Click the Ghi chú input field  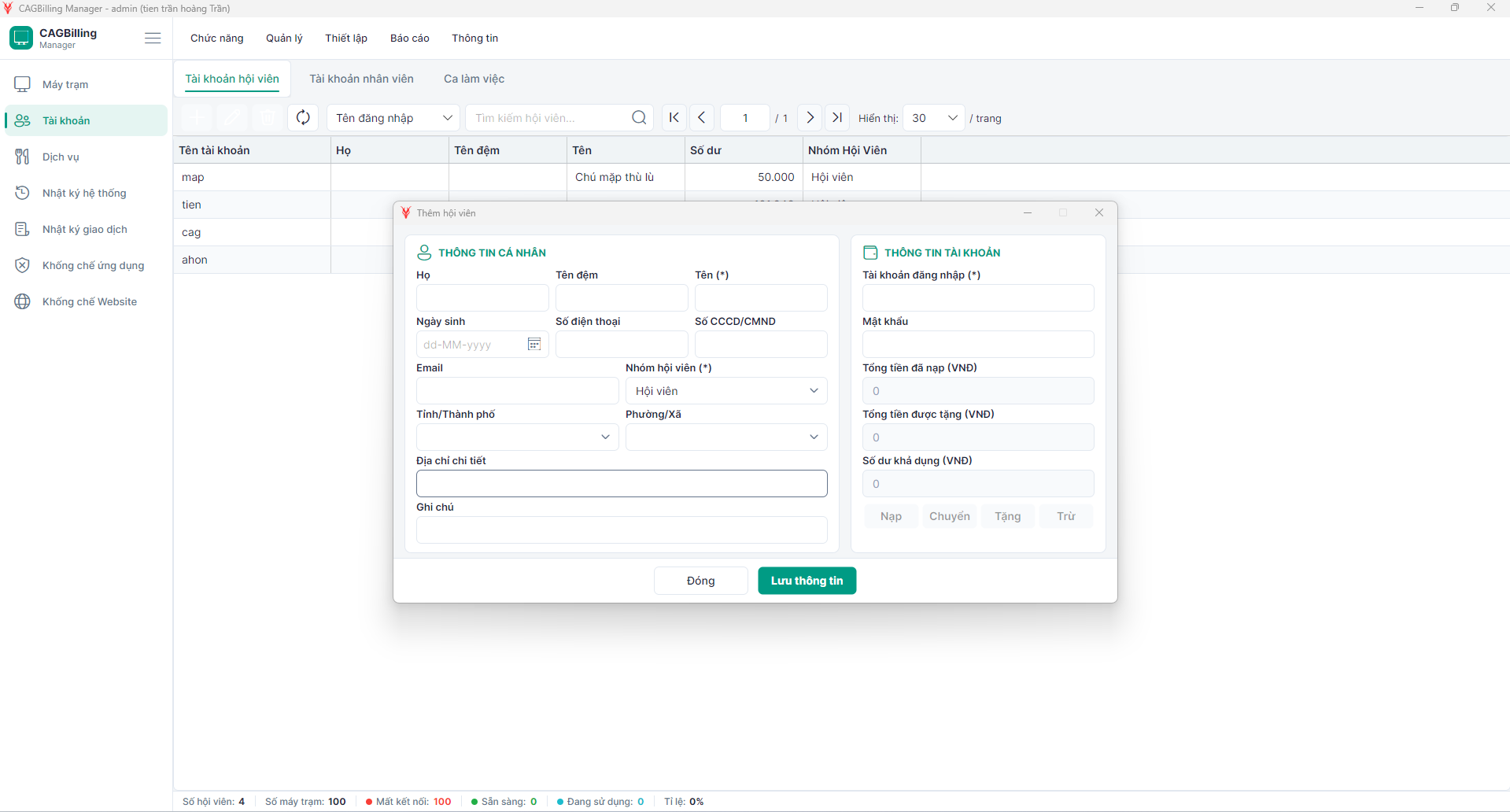622,530
